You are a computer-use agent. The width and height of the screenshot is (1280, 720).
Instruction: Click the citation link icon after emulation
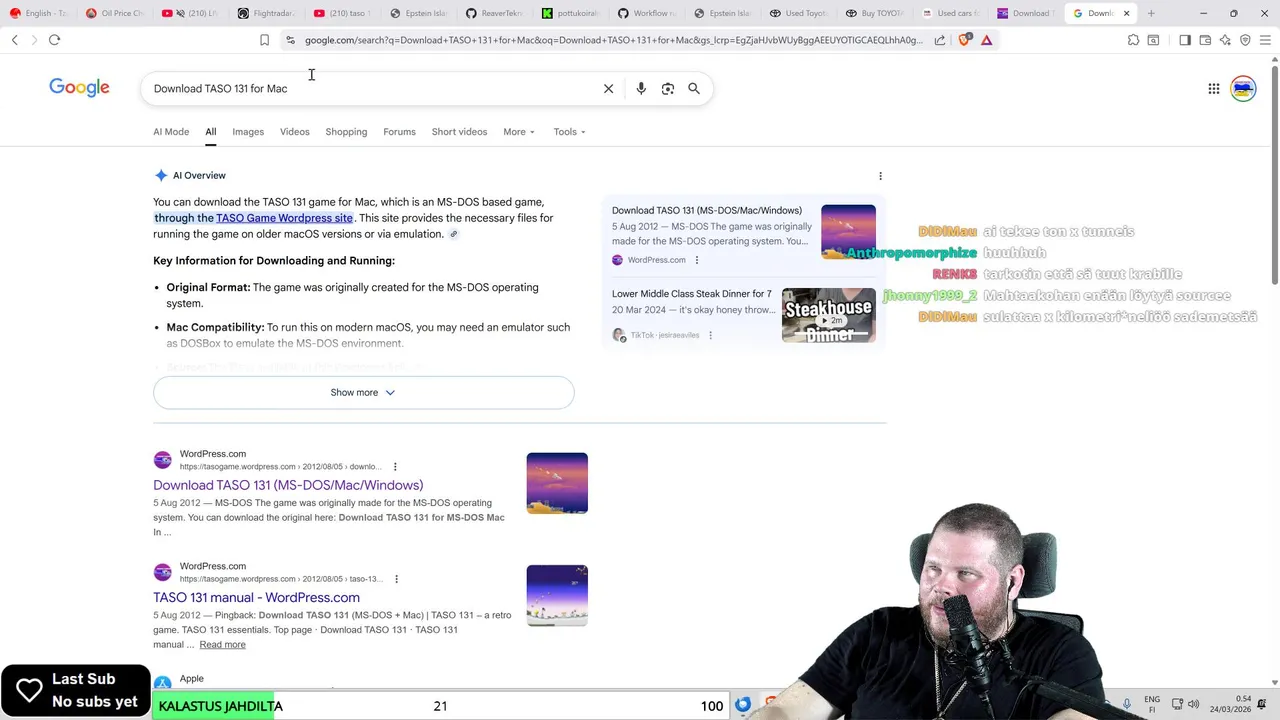453,234
